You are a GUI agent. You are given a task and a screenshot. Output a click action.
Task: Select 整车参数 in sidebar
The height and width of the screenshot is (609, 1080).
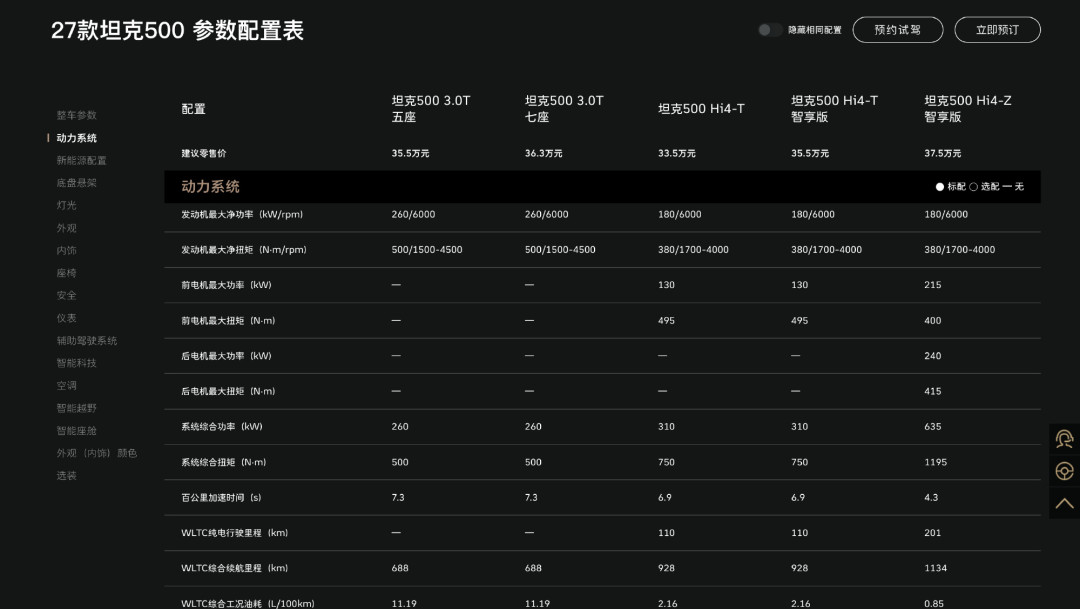pos(76,115)
